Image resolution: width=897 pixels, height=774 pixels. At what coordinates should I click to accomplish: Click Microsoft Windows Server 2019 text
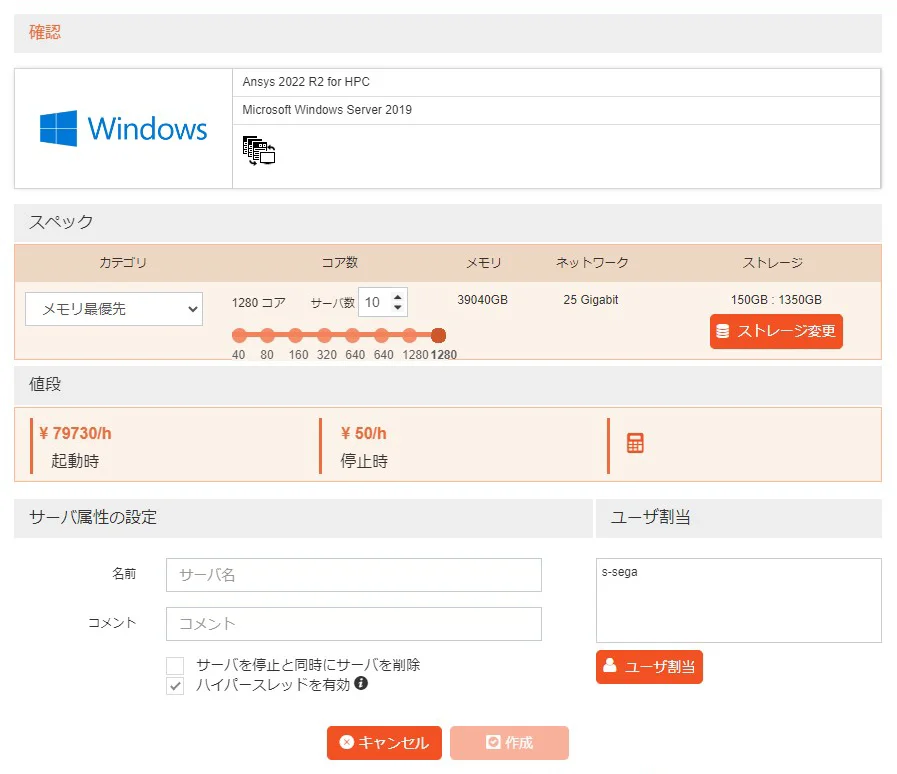[x=327, y=110]
